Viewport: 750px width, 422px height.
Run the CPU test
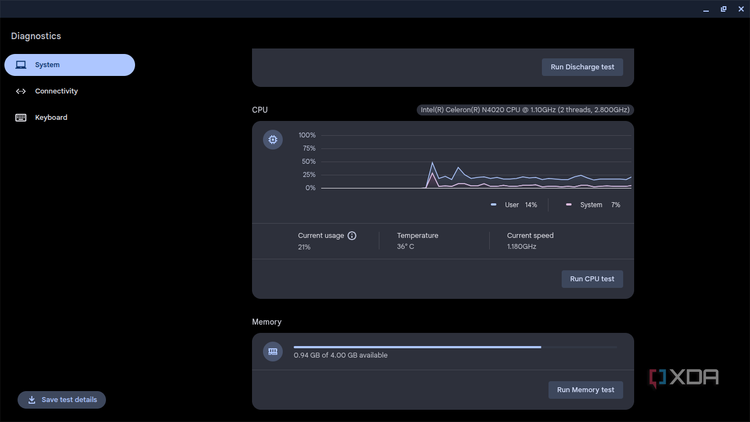(x=592, y=279)
